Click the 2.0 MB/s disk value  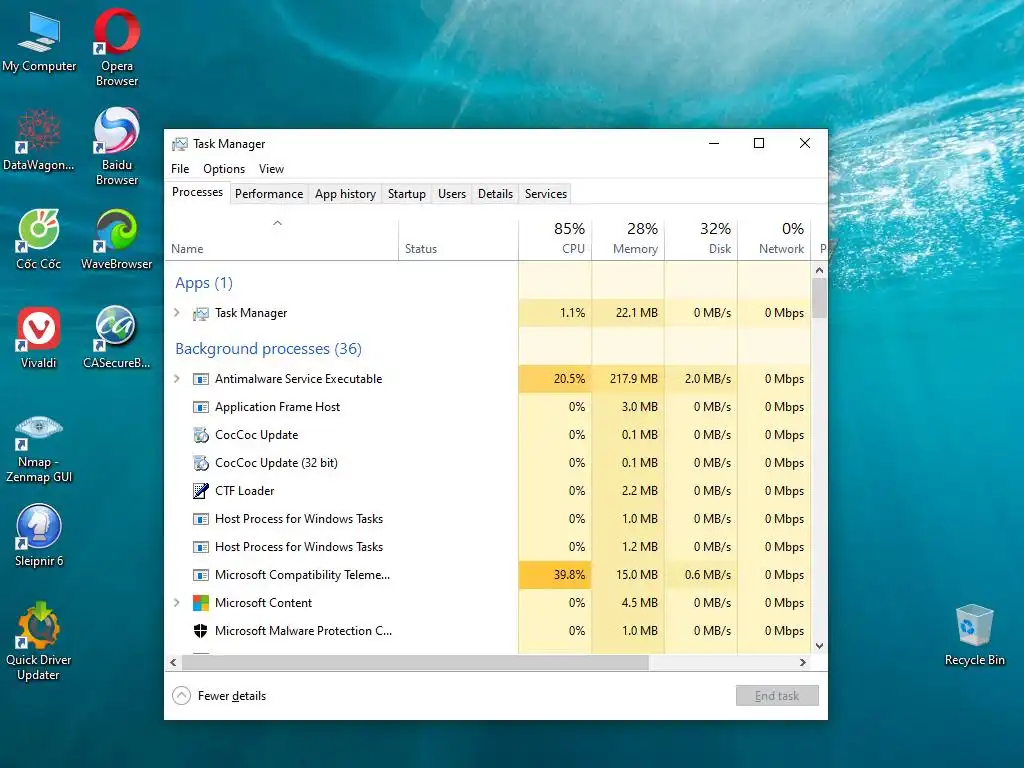coord(701,379)
